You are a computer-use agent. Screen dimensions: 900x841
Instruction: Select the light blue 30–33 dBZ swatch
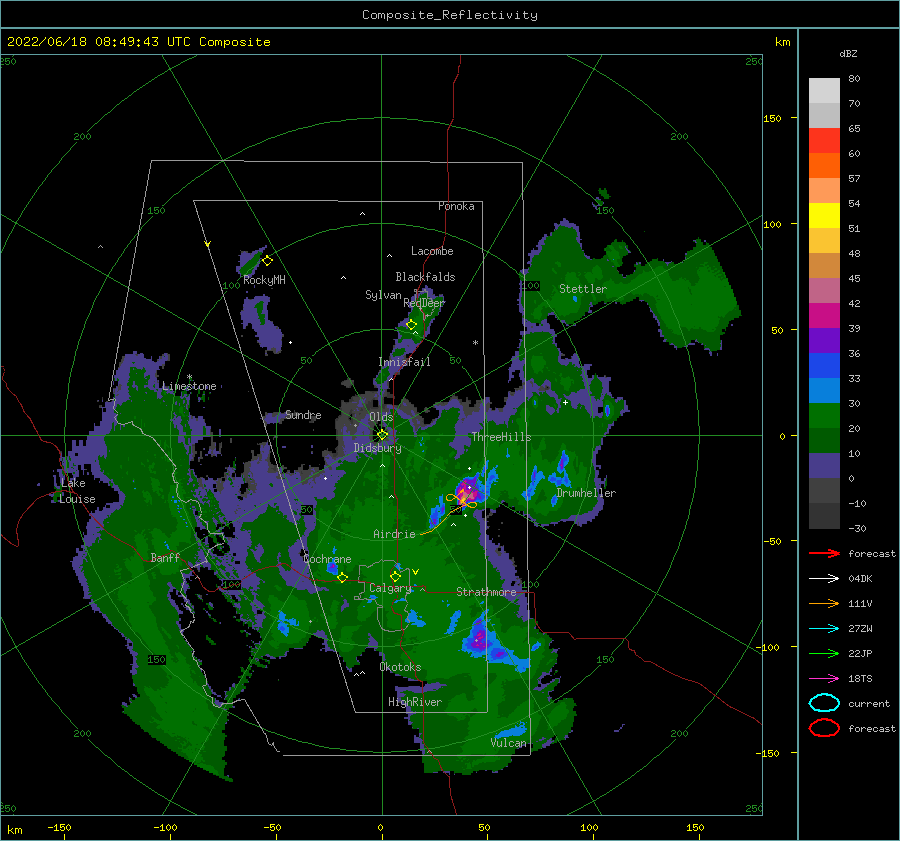pos(824,391)
